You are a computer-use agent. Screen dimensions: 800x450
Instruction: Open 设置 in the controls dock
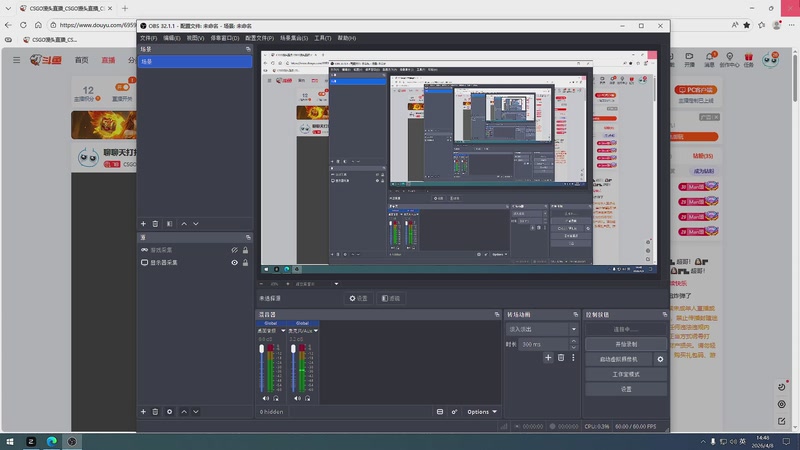point(626,389)
